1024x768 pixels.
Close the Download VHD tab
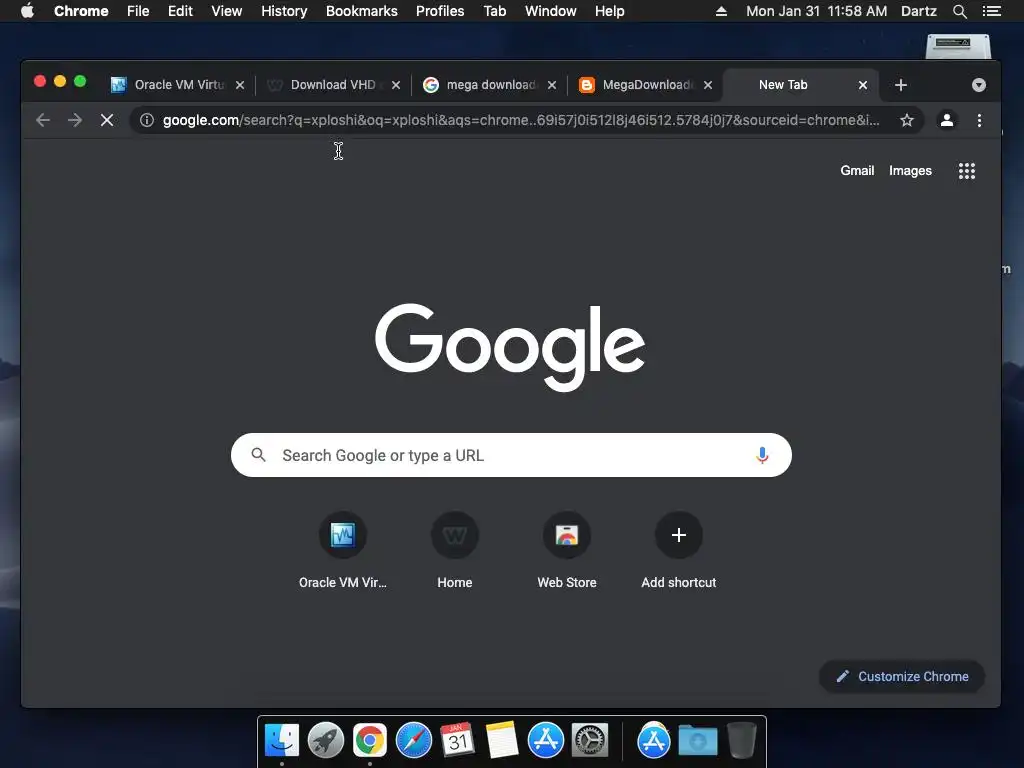point(396,85)
